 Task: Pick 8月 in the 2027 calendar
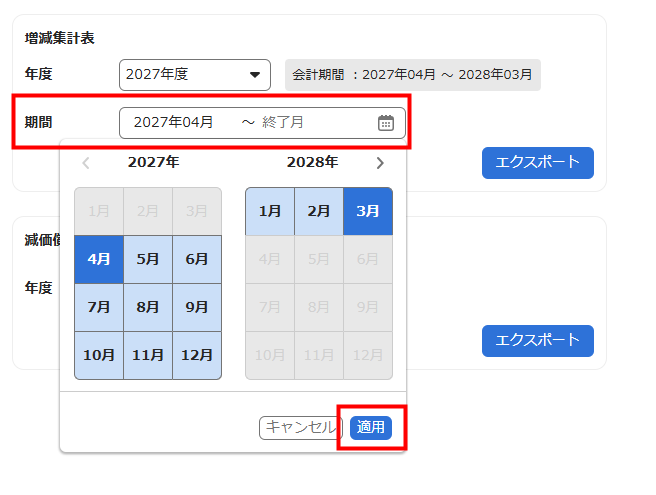[148, 307]
